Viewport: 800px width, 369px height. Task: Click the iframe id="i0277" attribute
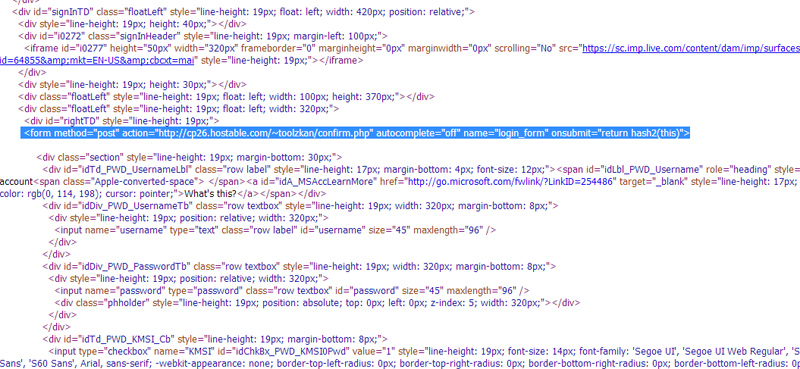(x=82, y=48)
